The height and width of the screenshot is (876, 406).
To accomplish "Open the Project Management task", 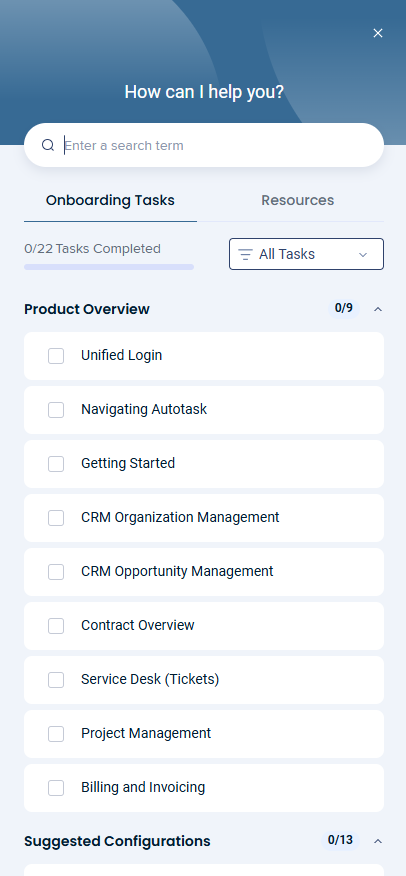I will click(x=204, y=734).
